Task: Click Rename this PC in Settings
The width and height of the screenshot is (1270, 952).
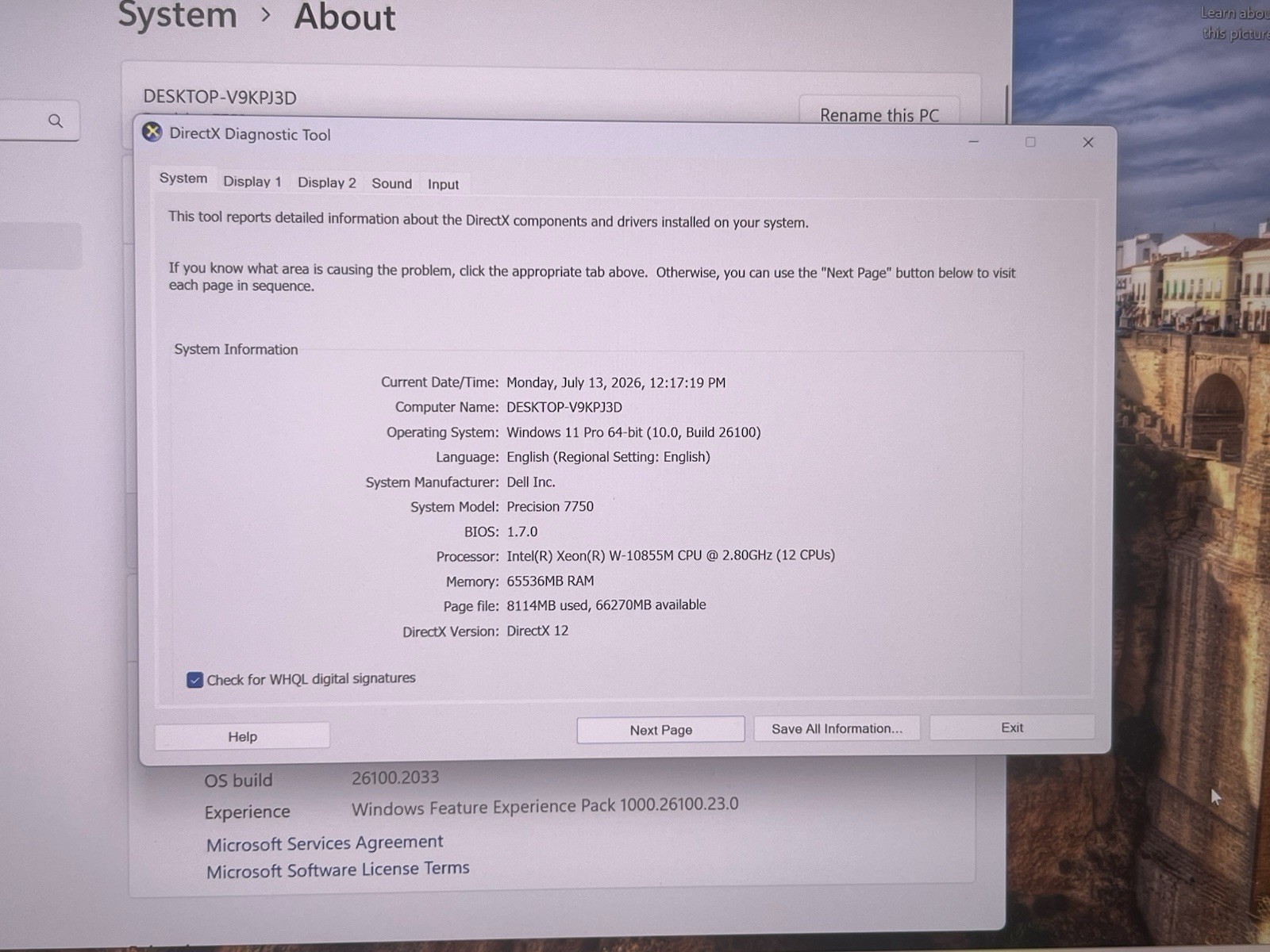Action: 879,115
